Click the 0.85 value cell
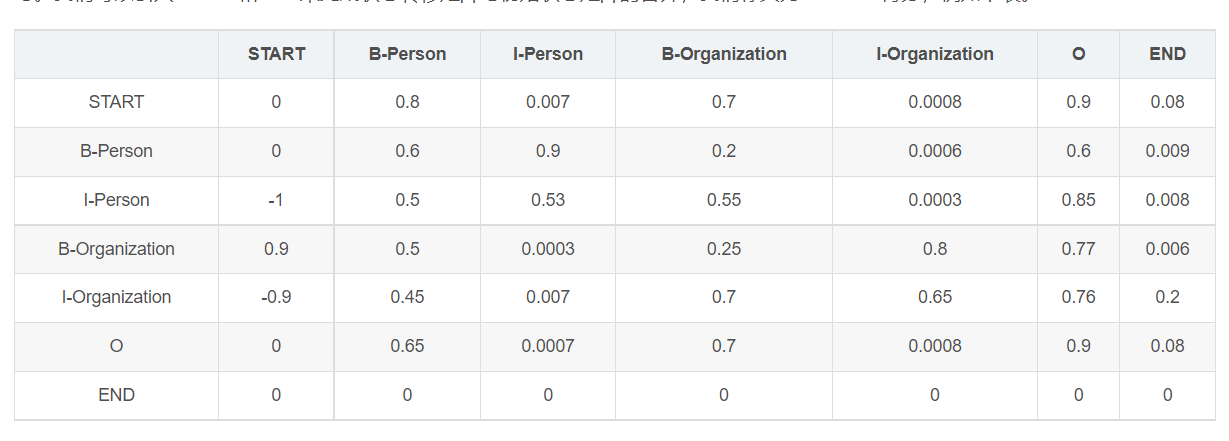This screenshot has width=1229, height=441. [1078, 200]
